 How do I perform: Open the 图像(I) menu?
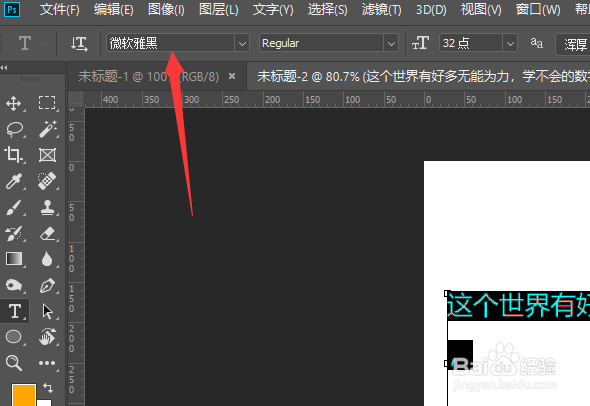coord(166,9)
